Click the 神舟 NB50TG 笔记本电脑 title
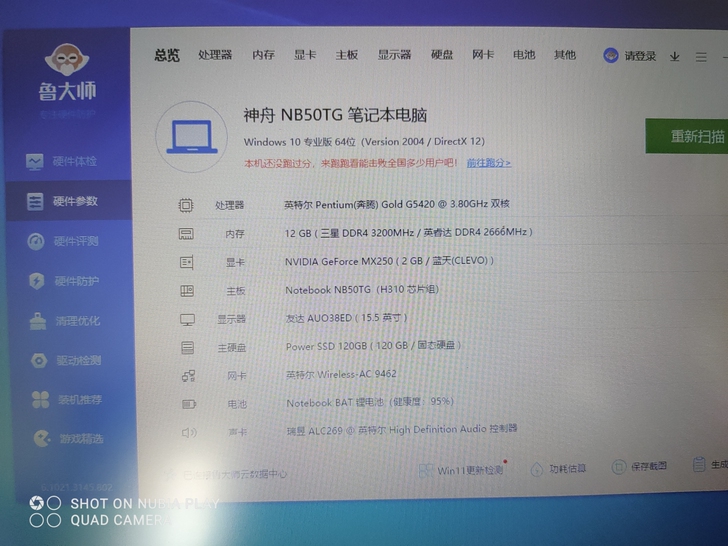 335,115
